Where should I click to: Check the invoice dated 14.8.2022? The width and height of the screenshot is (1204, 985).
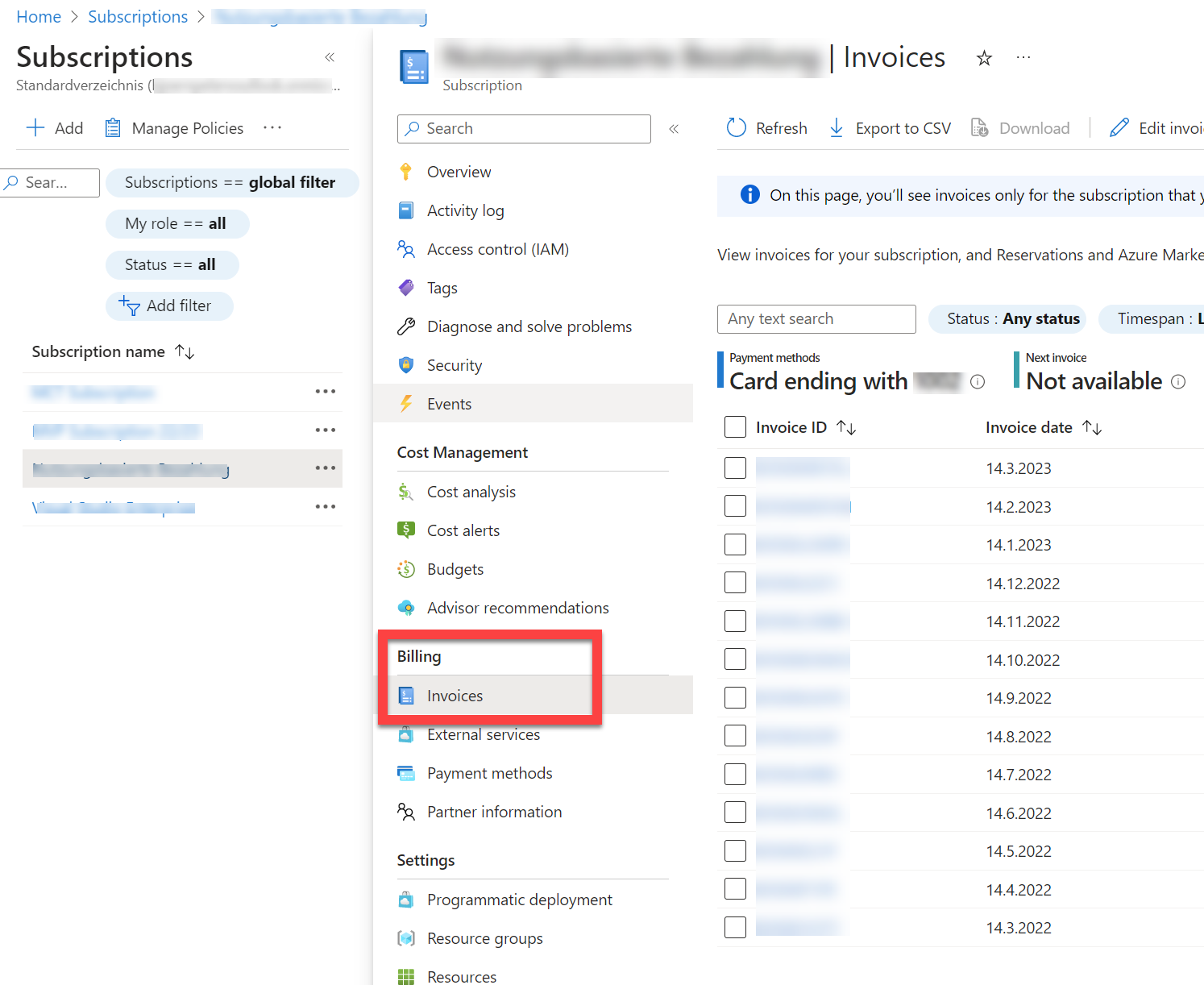[735, 736]
